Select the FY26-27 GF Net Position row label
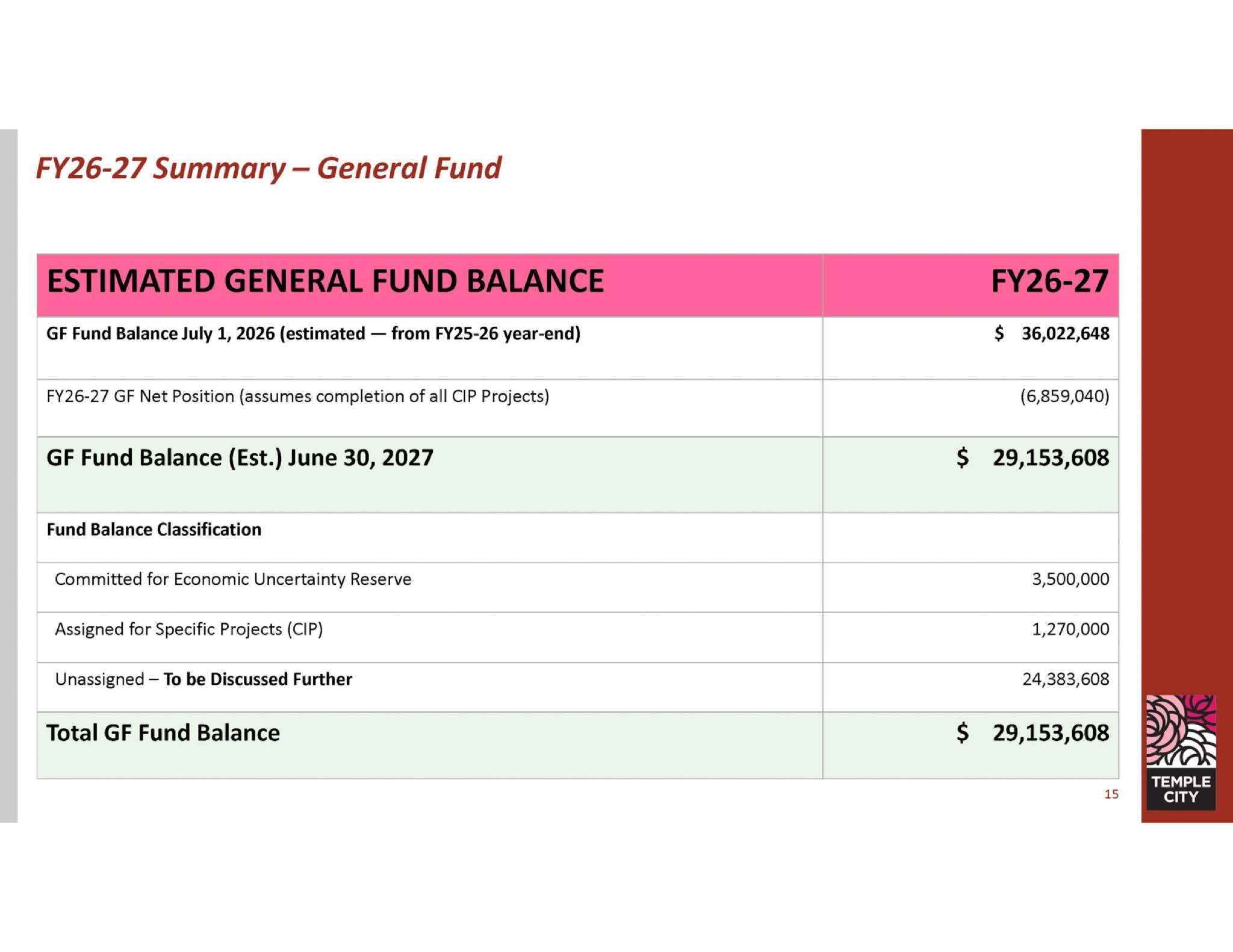The height and width of the screenshot is (952, 1233). point(298,397)
